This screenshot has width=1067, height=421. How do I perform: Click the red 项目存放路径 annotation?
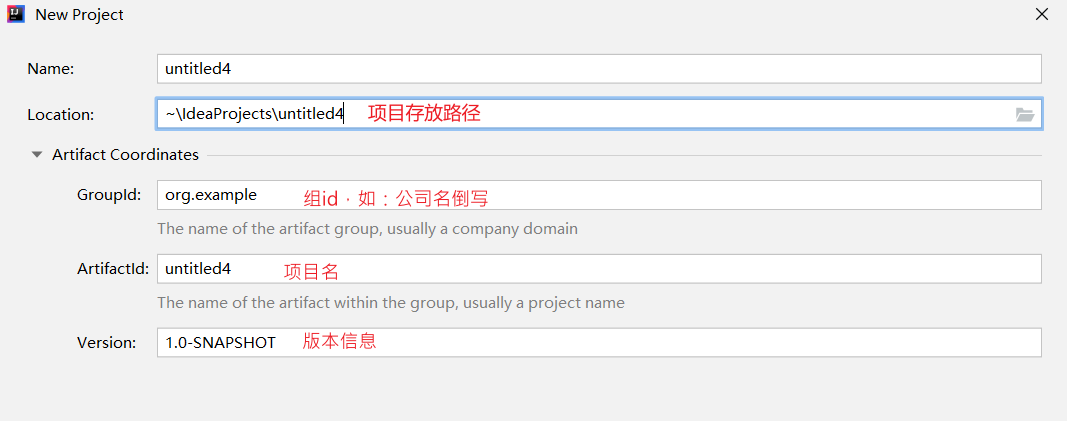click(424, 113)
